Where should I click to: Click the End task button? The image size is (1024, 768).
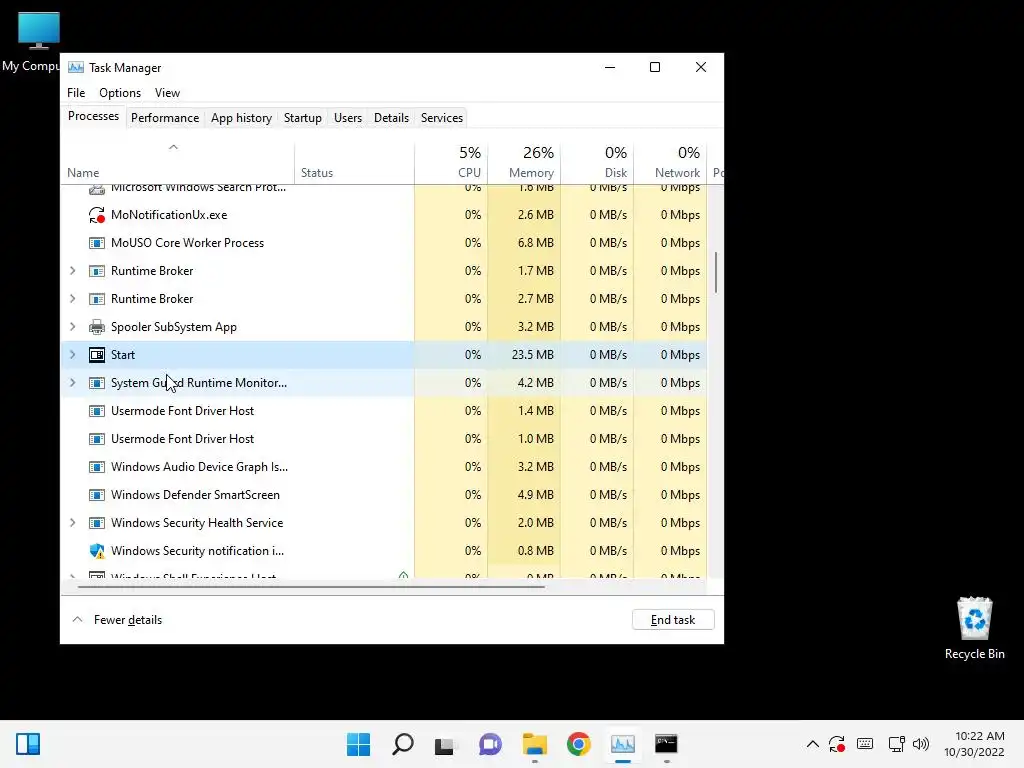click(673, 620)
